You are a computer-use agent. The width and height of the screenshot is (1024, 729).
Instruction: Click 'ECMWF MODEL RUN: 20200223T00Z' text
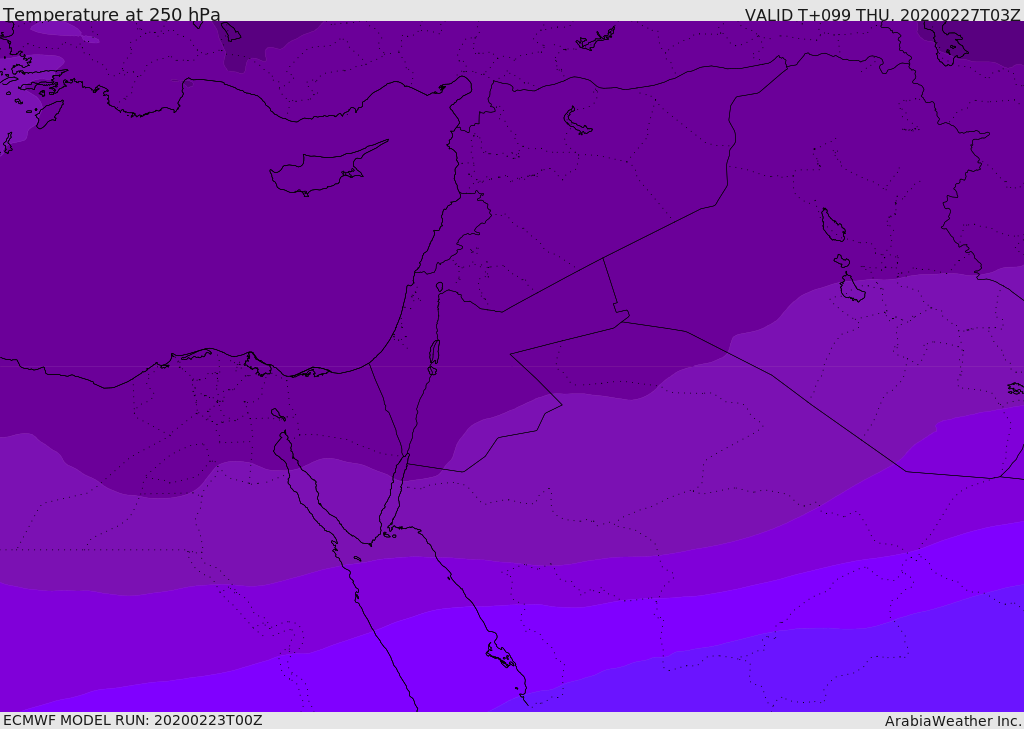pyautogui.click(x=133, y=721)
